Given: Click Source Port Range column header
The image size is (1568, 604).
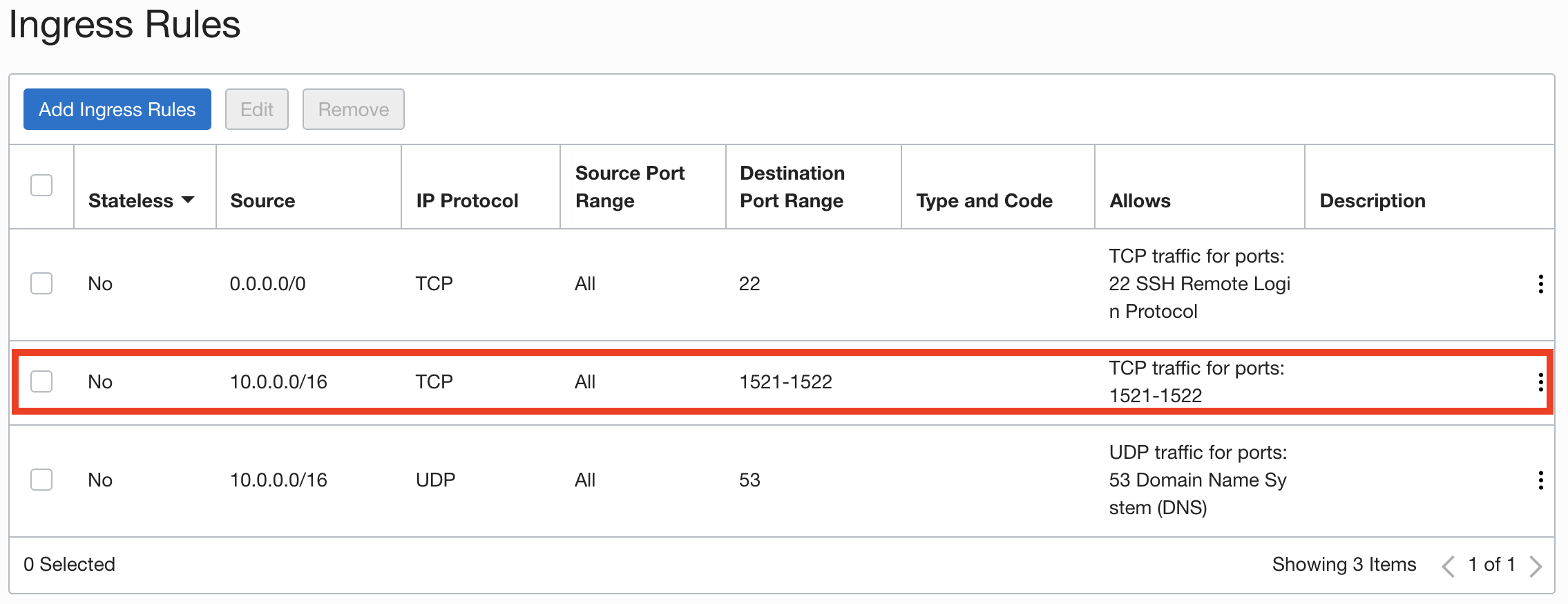Looking at the screenshot, I should pos(629,187).
